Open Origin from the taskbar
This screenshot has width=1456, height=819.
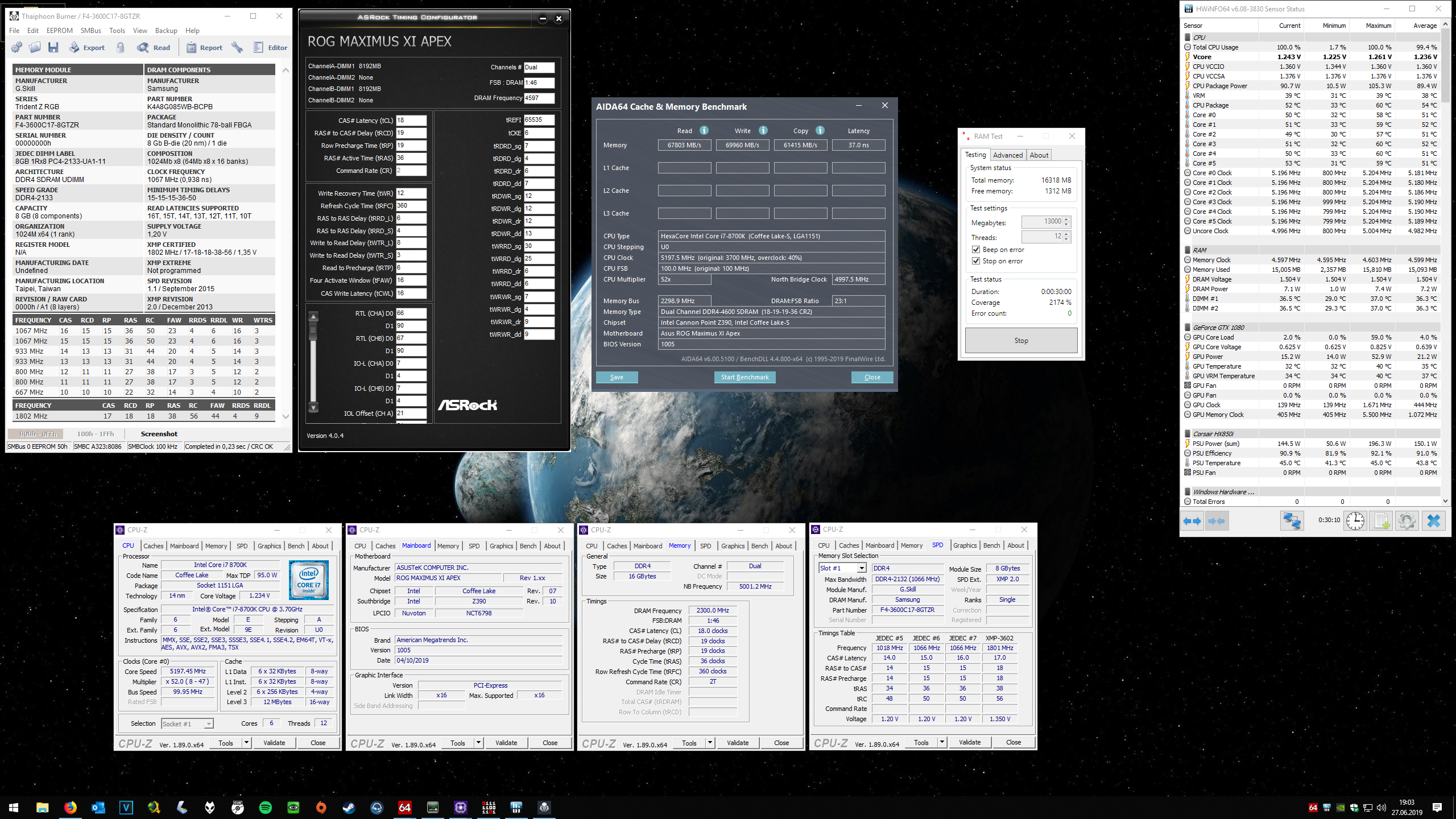tap(321, 807)
